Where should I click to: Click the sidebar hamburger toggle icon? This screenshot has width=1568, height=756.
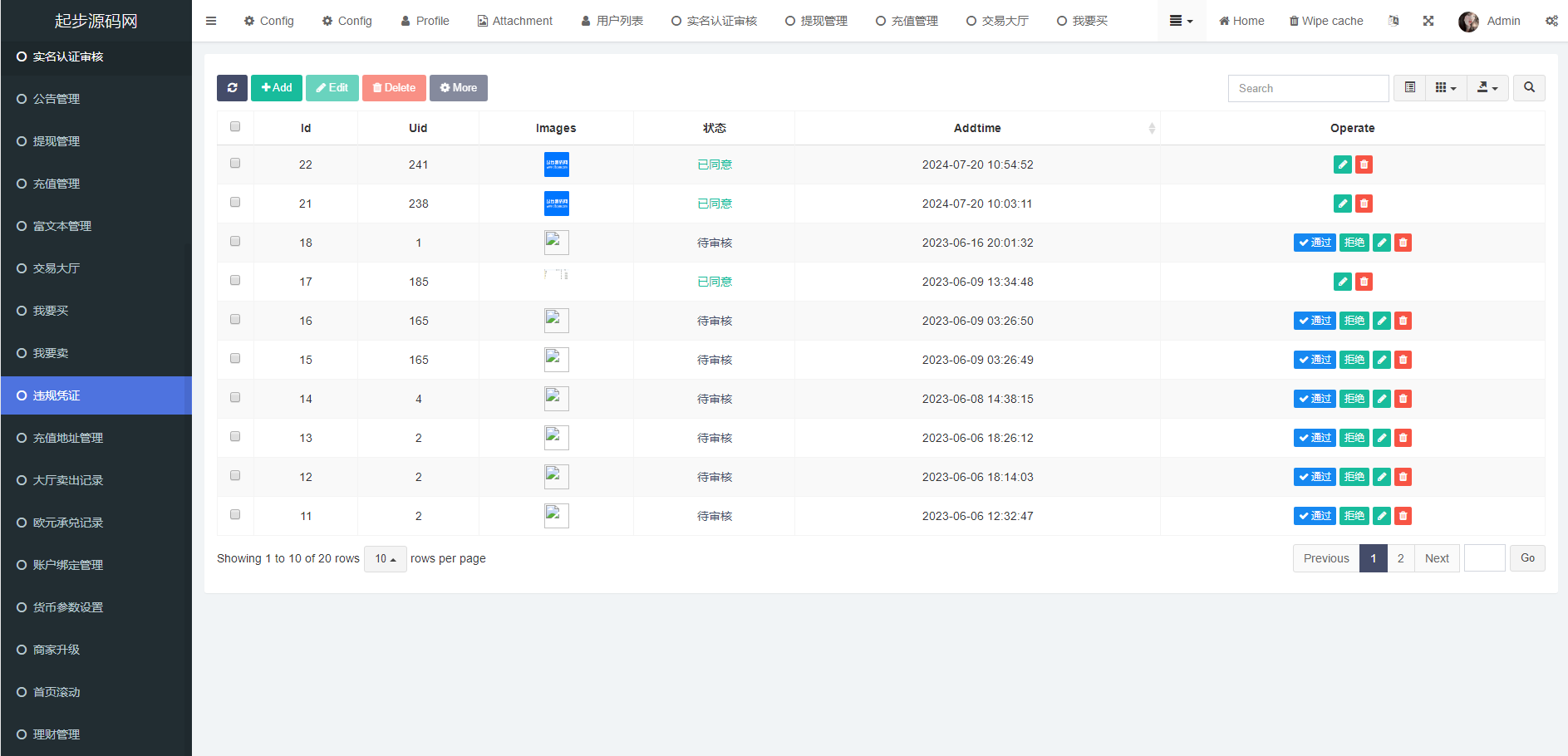click(x=211, y=21)
